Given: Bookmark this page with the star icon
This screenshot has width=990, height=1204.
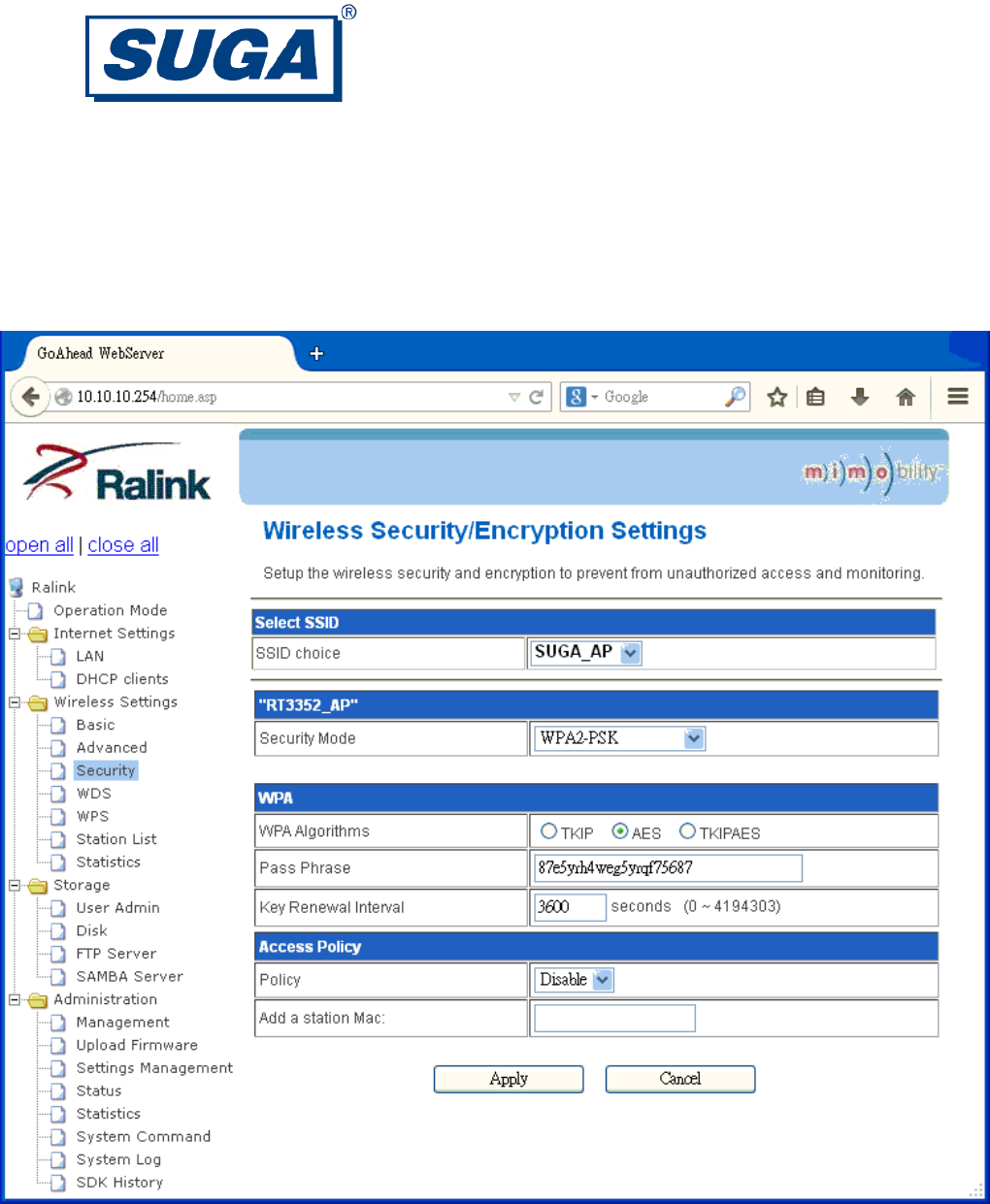Looking at the screenshot, I should pyautogui.click(x=776, y=397).
